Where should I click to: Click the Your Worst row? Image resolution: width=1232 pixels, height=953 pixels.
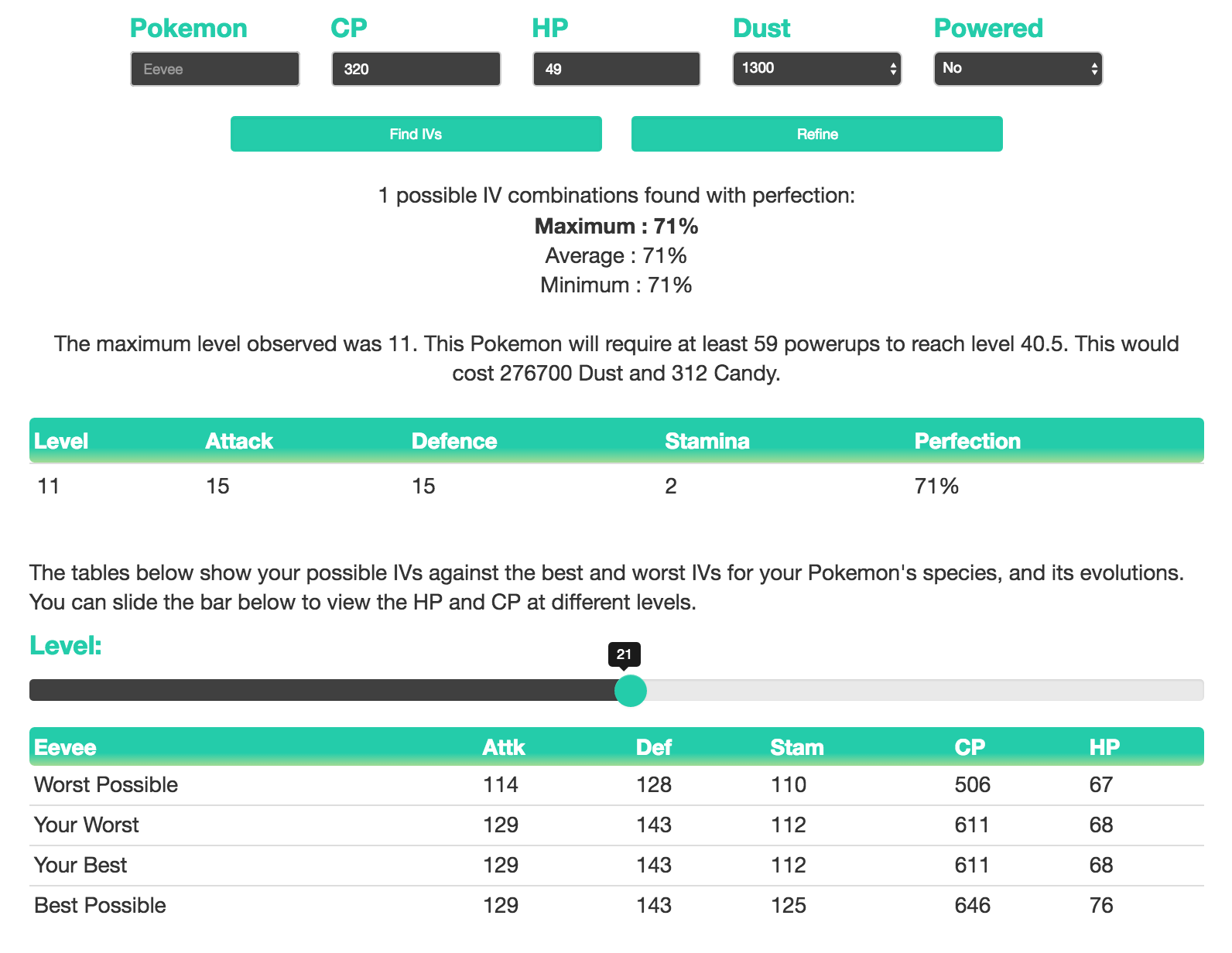[616, 825]
